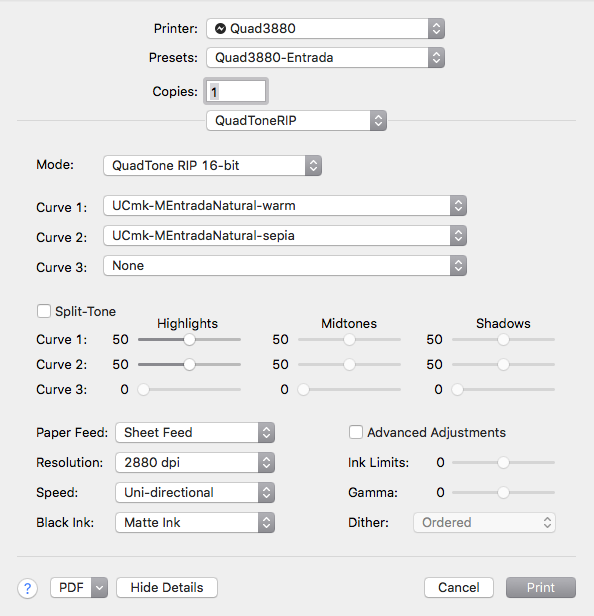
Task: Click the Hide Details button
Action: [x=167, y=588]
